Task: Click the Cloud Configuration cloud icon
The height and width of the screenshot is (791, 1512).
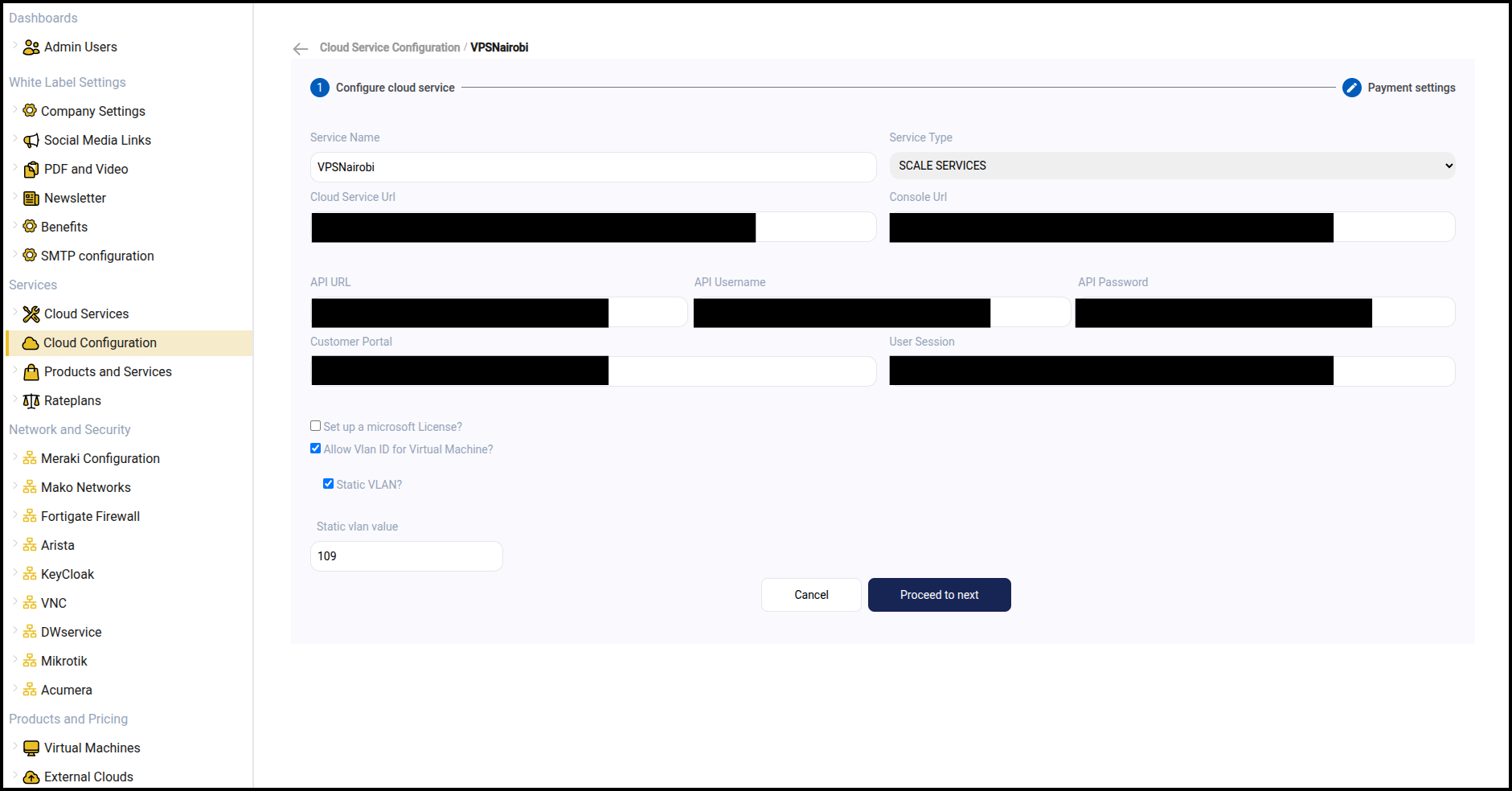Action: (x=31, y=343)
